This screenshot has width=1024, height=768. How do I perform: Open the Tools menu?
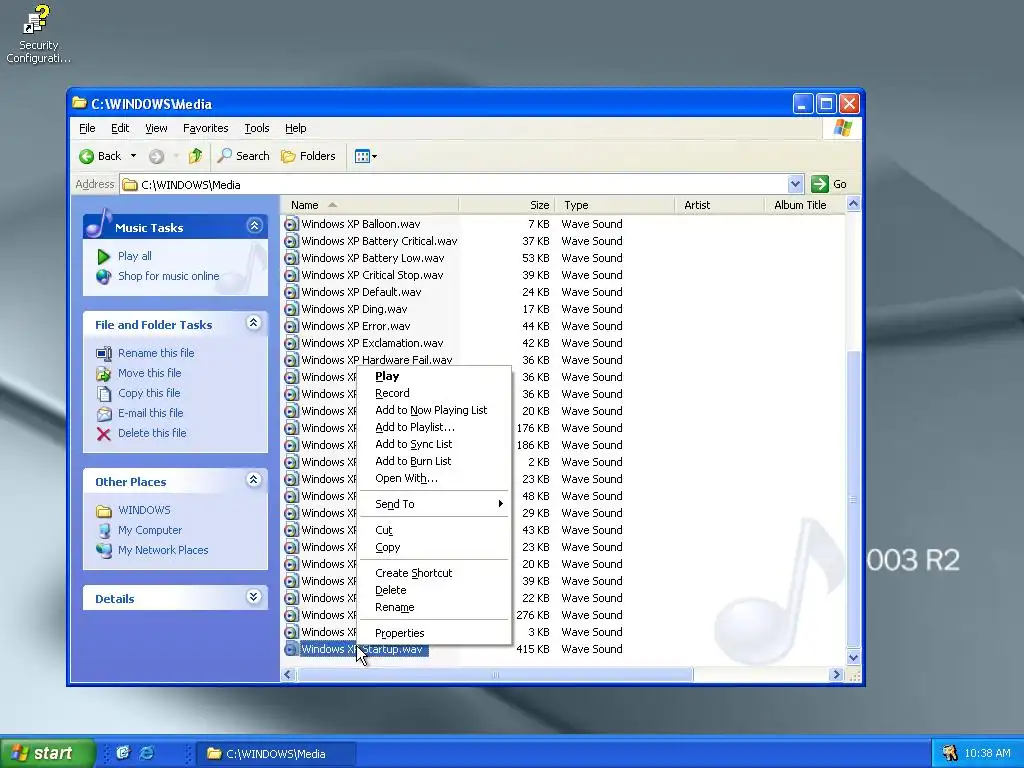coord(257,128)
